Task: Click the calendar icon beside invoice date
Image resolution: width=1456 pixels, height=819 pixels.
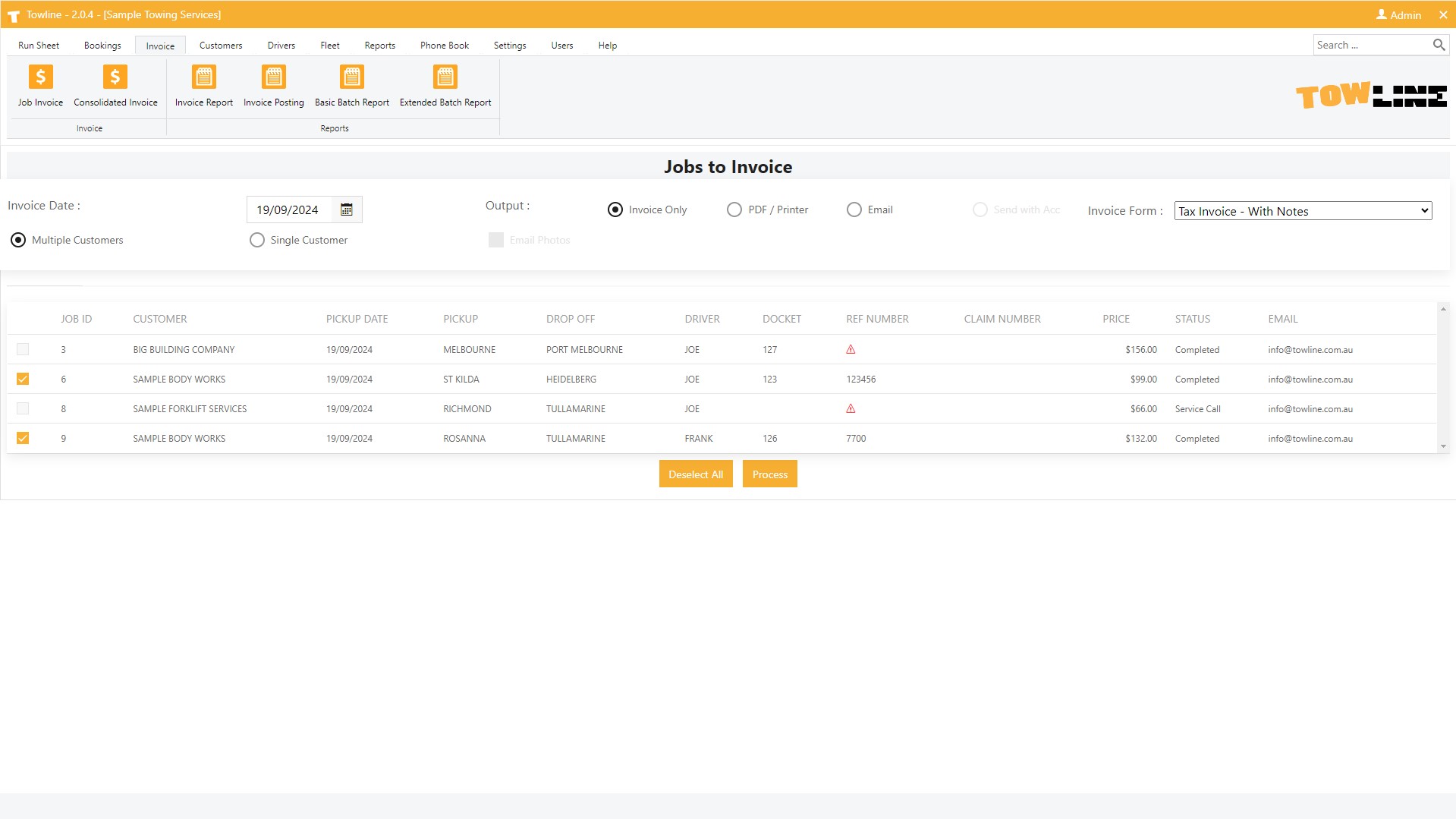Action: [347, 210]
